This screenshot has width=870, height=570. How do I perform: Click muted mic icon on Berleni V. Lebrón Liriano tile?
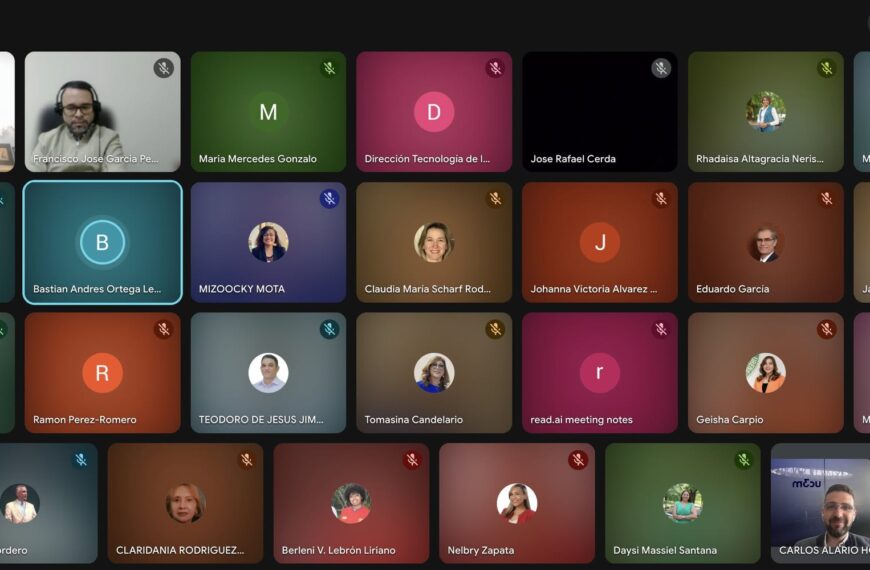412,460
